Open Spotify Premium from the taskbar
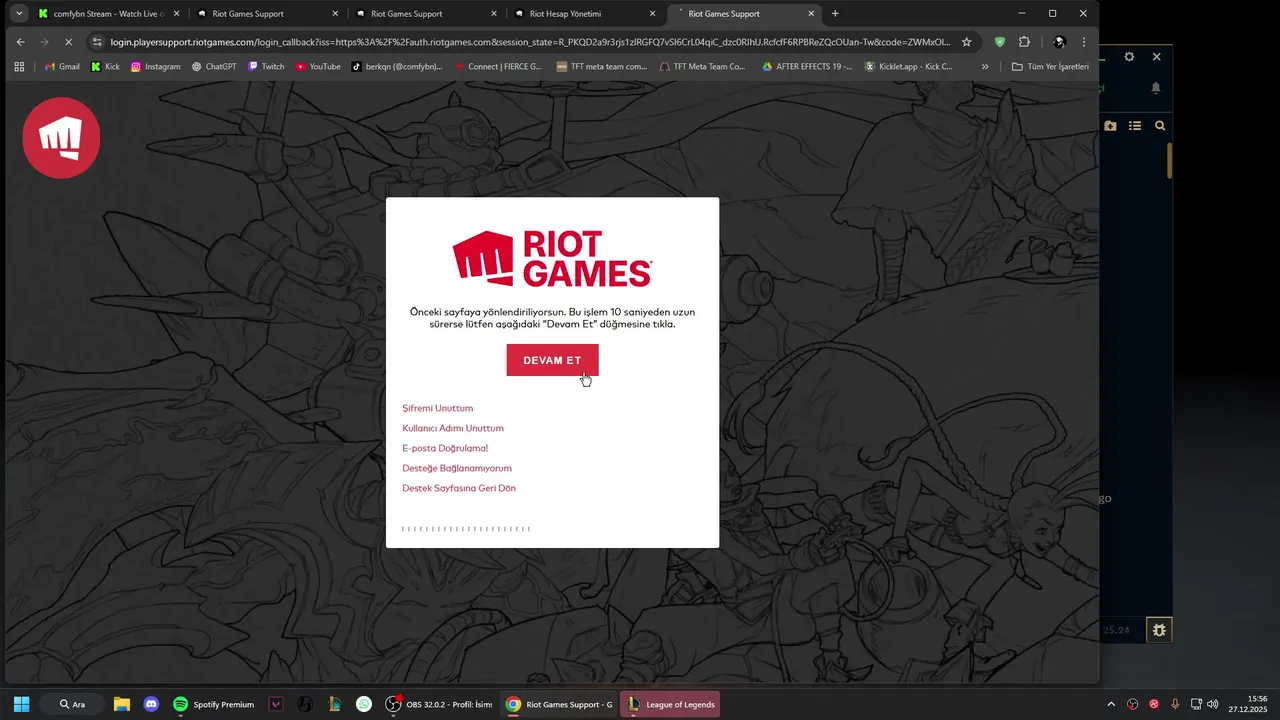This screenshot has width=1280, height=720. (x=214, y=704)
